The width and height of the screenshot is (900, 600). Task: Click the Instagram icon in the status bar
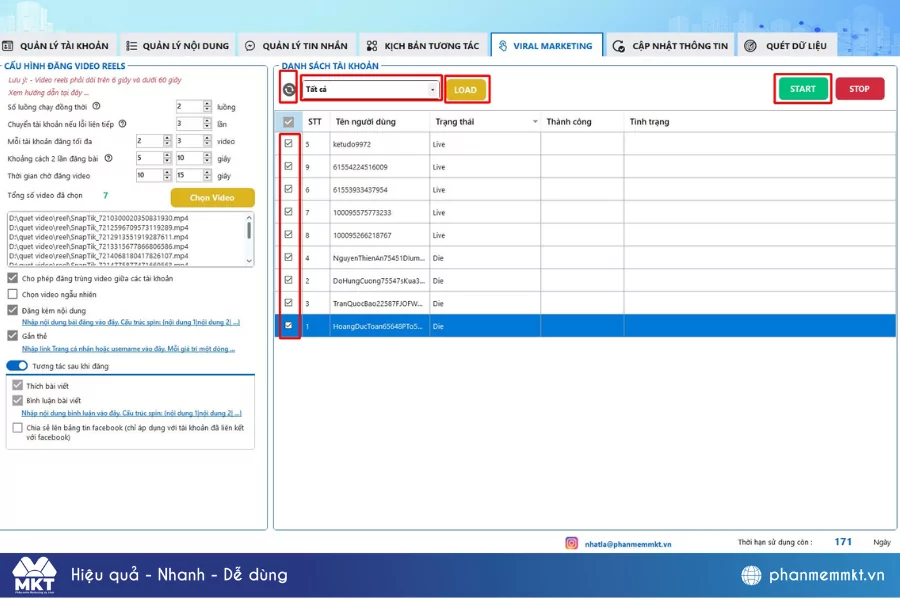tap(572, 543)
